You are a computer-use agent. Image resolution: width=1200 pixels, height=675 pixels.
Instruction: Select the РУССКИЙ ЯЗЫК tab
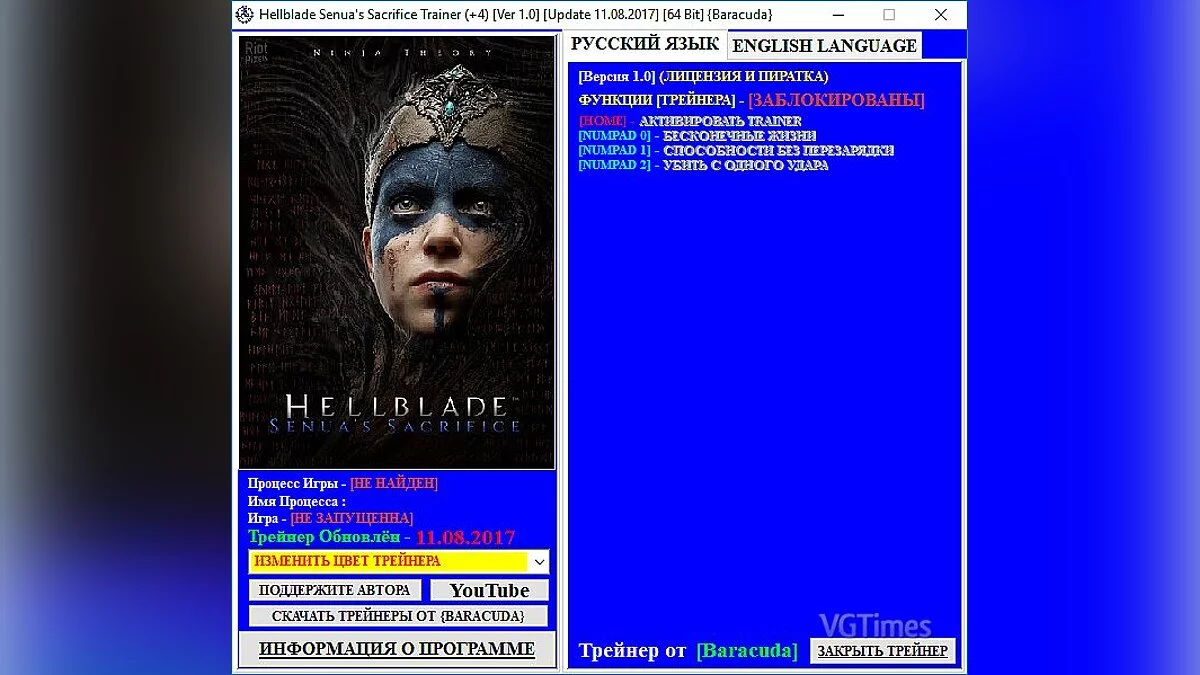tap(643, 43)
